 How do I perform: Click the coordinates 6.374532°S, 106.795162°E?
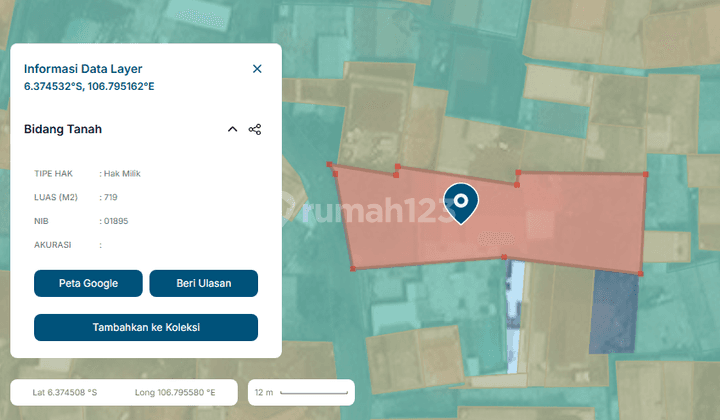click(x=89, y=86)
